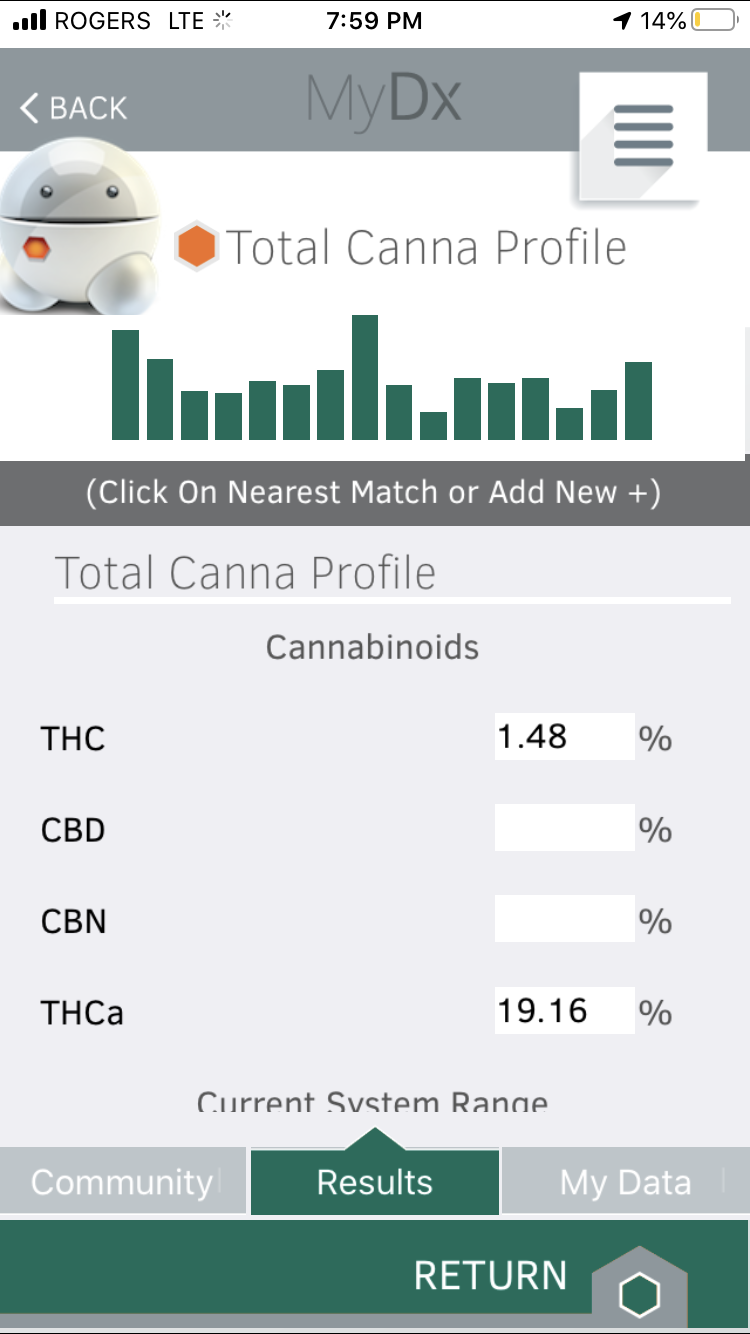The width and height of the screenshot is (750, 1334).
Task: Tap the MyDx logo in the header
Action: (x=384, y=100)
